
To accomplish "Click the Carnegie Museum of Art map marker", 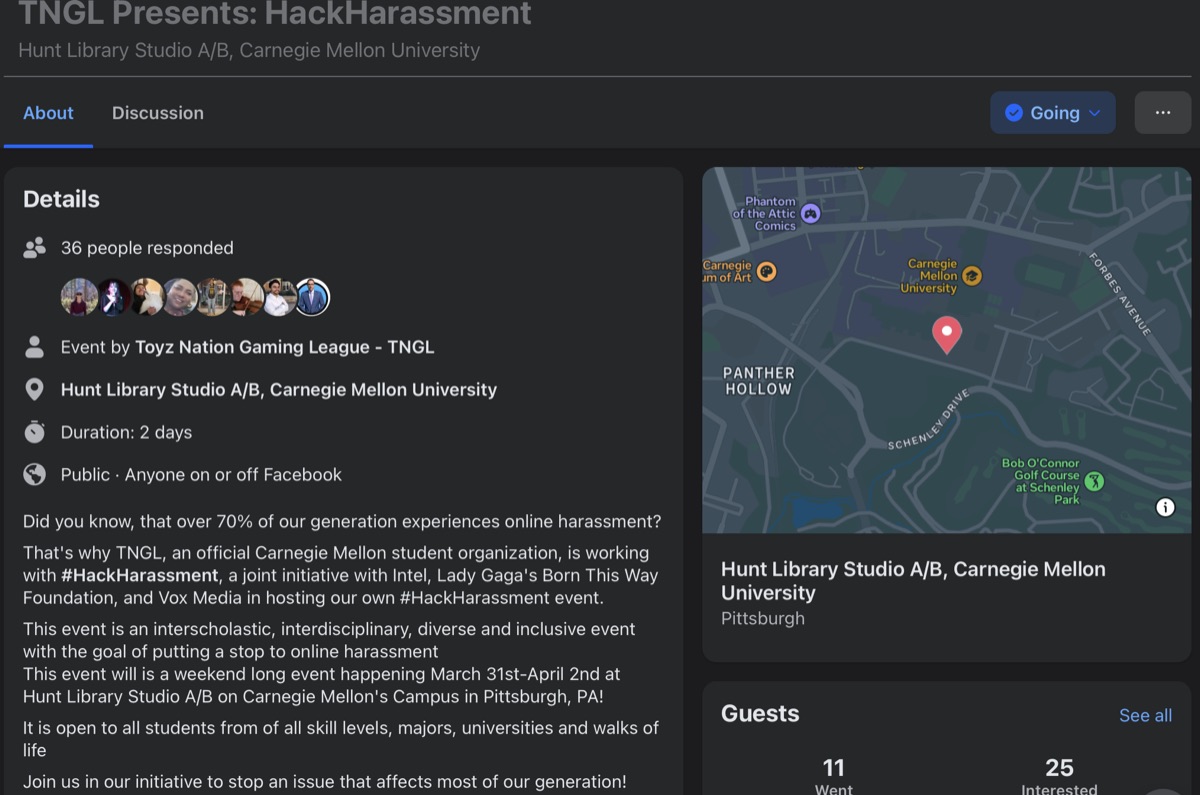I will [x=767, y=271].
